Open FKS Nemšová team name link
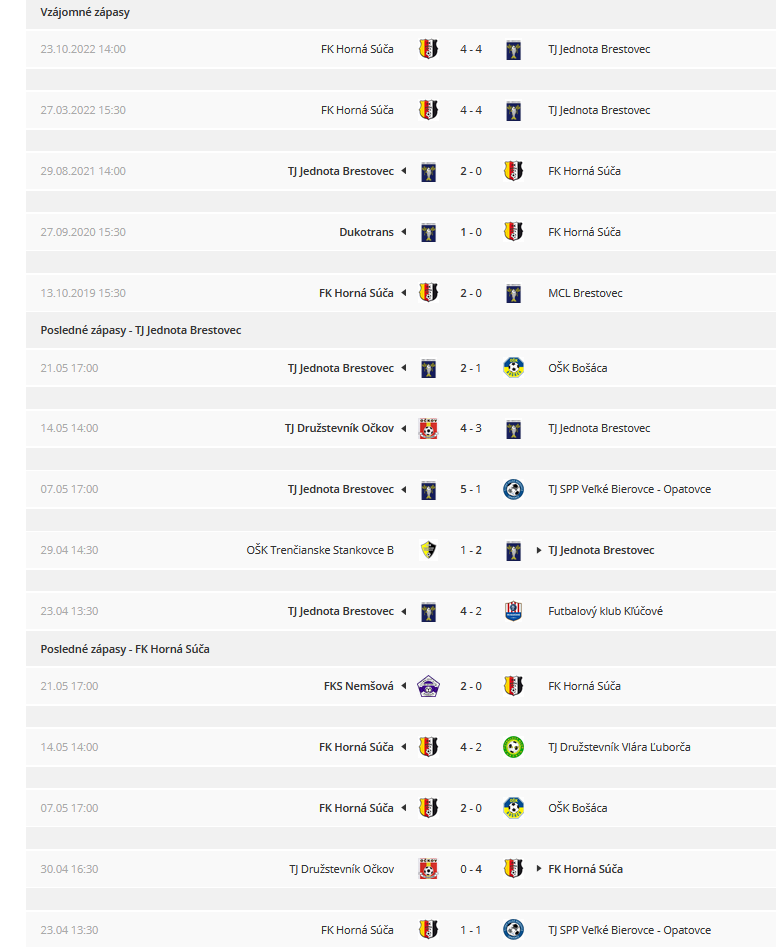The image size is (776, 948). [x=358, y=686]
